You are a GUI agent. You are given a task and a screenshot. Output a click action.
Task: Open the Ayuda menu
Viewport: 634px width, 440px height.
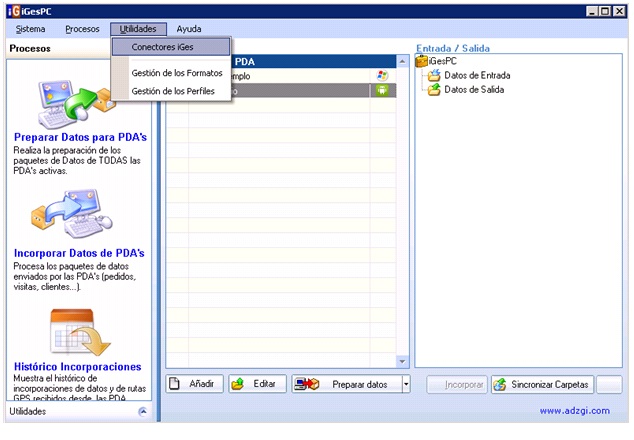189,29
